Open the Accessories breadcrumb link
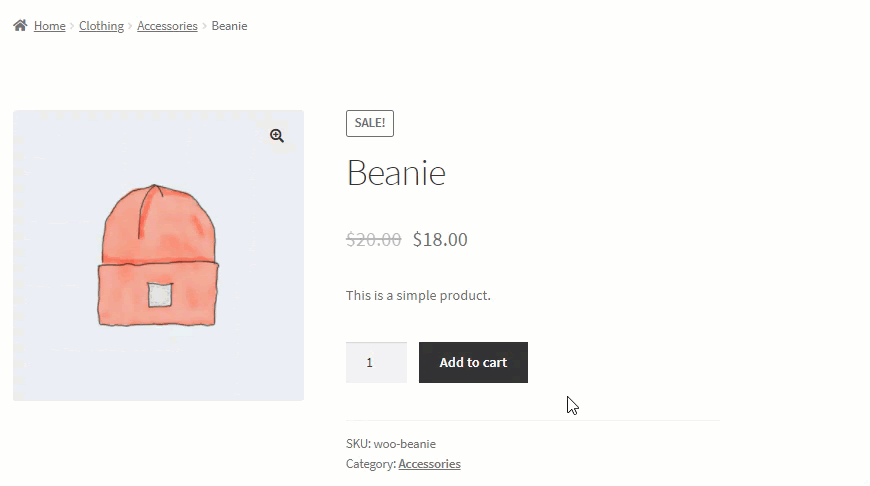 pyautogui.click(x=167, y=26)
